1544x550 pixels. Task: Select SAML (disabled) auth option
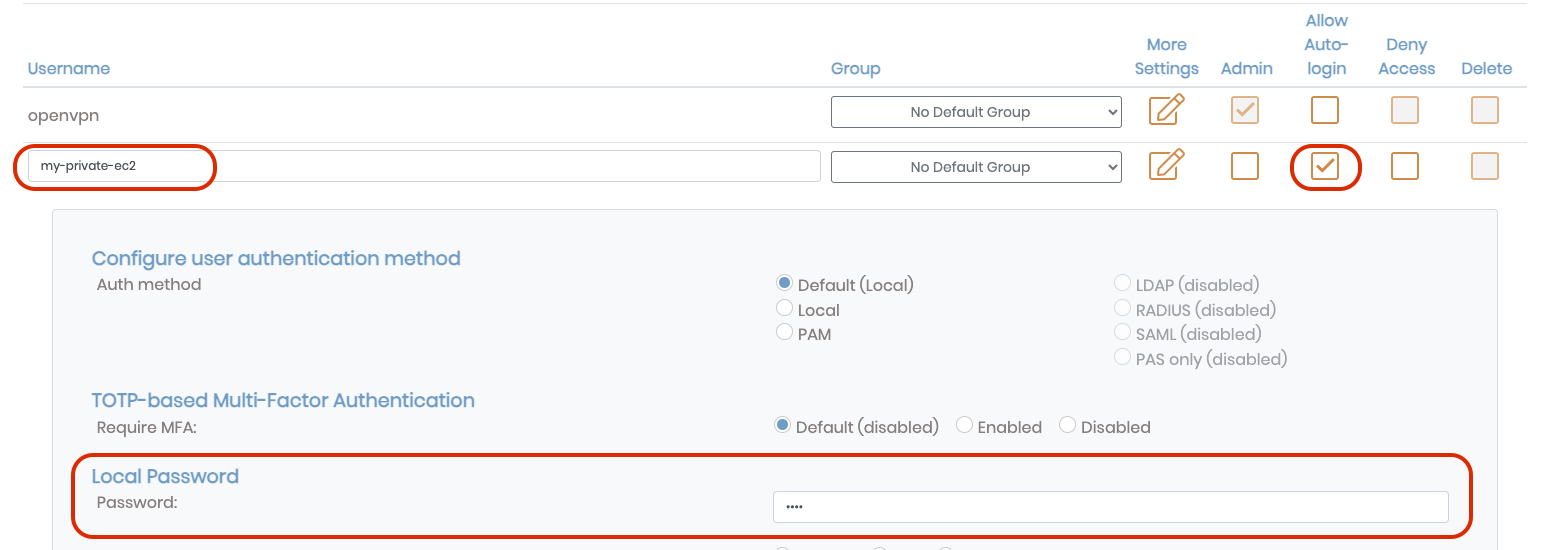tap(1123, 333)
